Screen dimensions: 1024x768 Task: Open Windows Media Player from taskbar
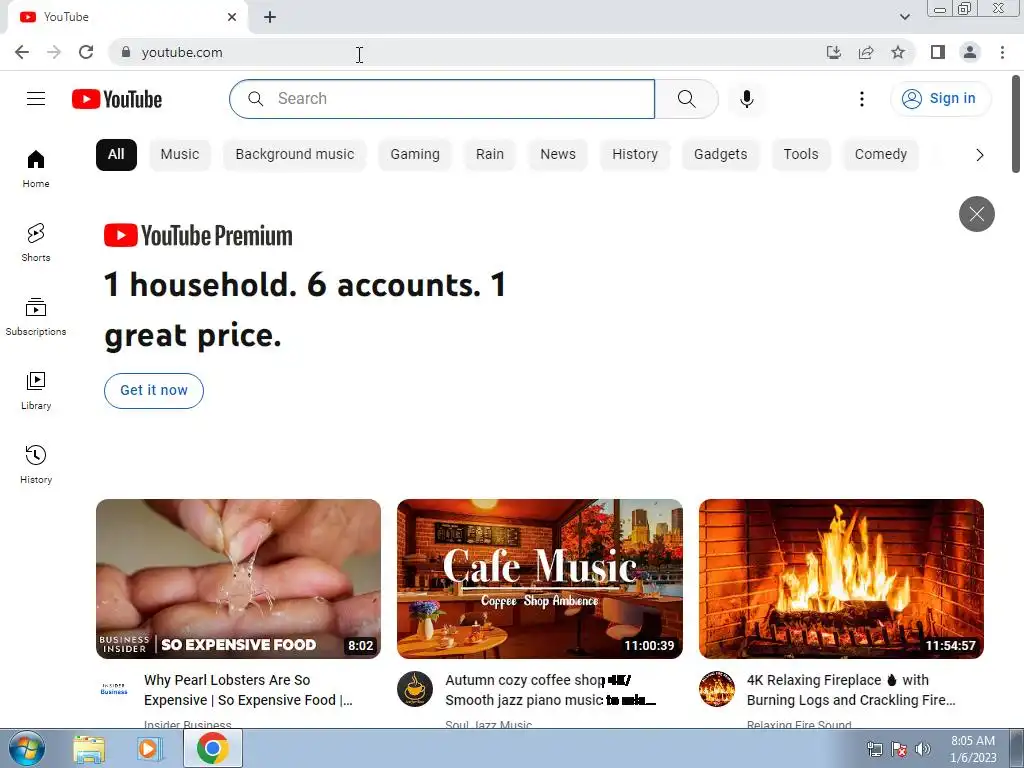tap(150, 748)
